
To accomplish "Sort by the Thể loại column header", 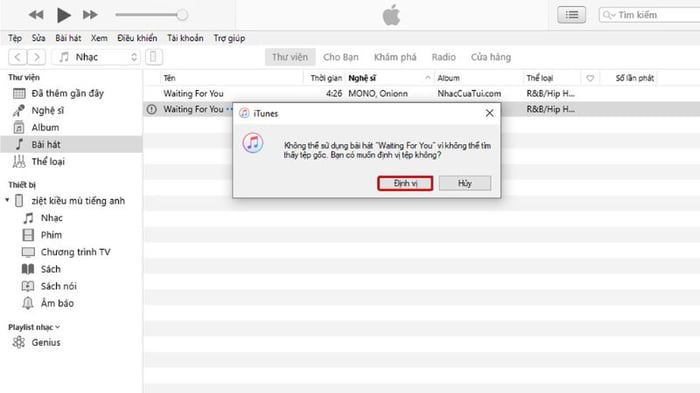I will point(552,78).
